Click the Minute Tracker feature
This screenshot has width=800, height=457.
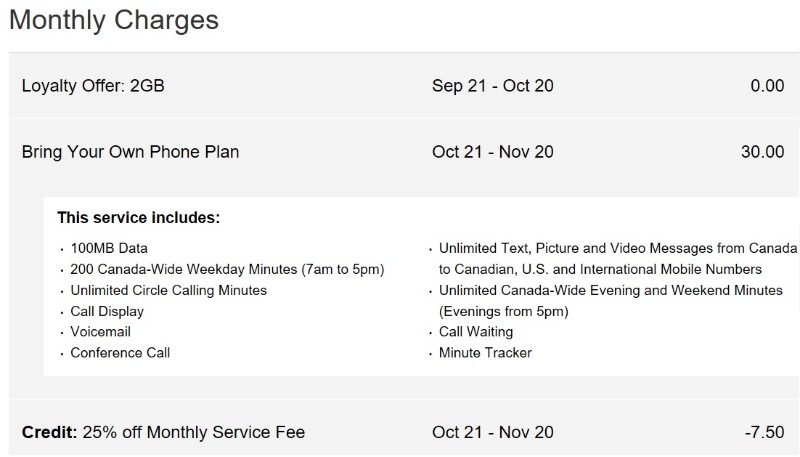coord(485,352)
